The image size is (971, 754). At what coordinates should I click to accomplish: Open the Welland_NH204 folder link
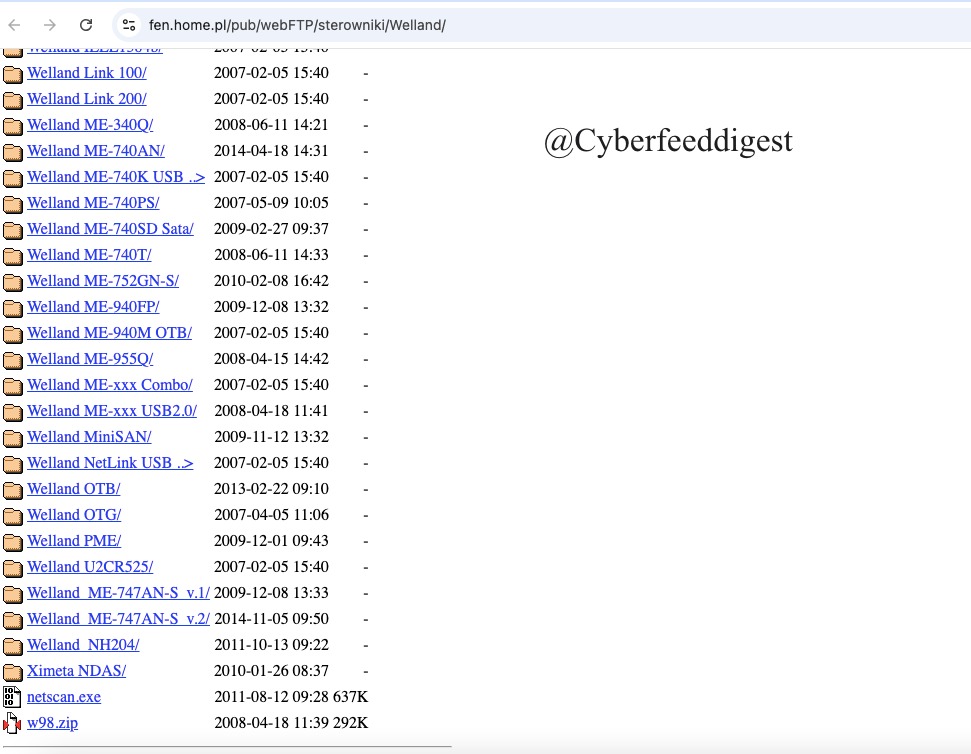tap(83, 644)
